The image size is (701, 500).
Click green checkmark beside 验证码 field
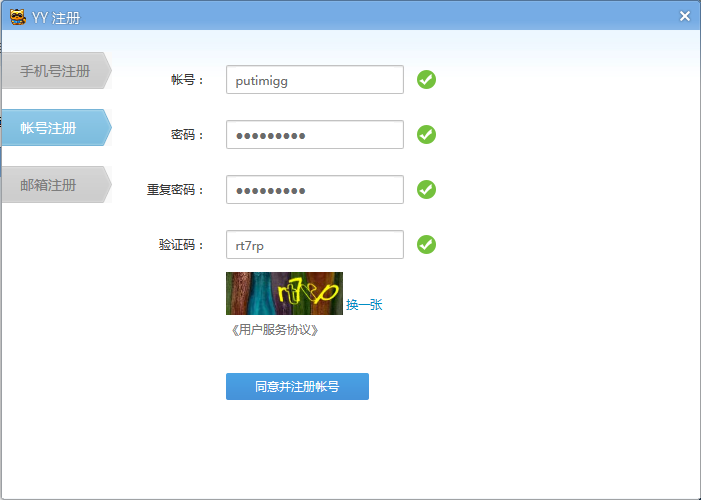(426, 245)
